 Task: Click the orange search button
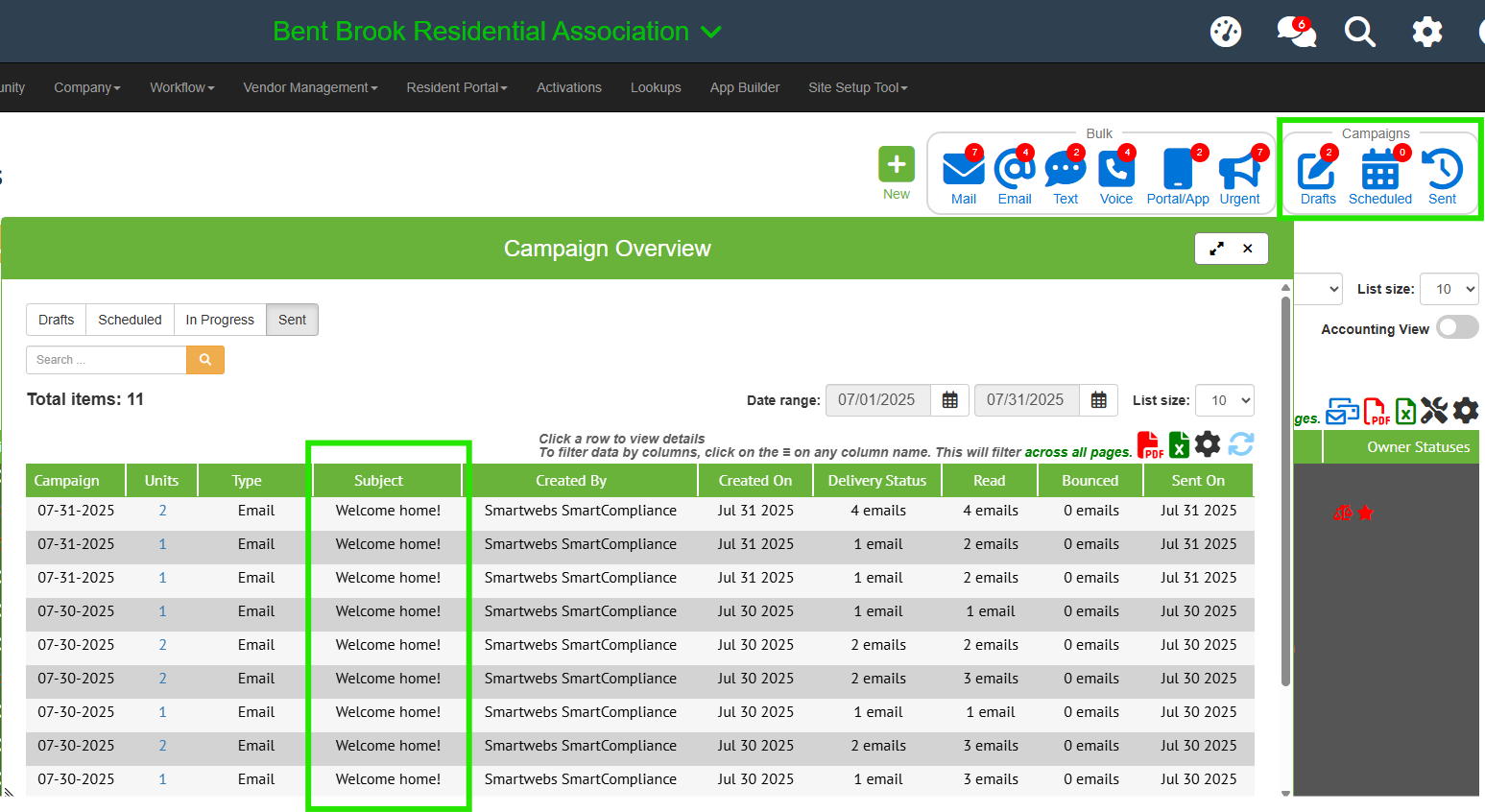(x=204, y=360)
